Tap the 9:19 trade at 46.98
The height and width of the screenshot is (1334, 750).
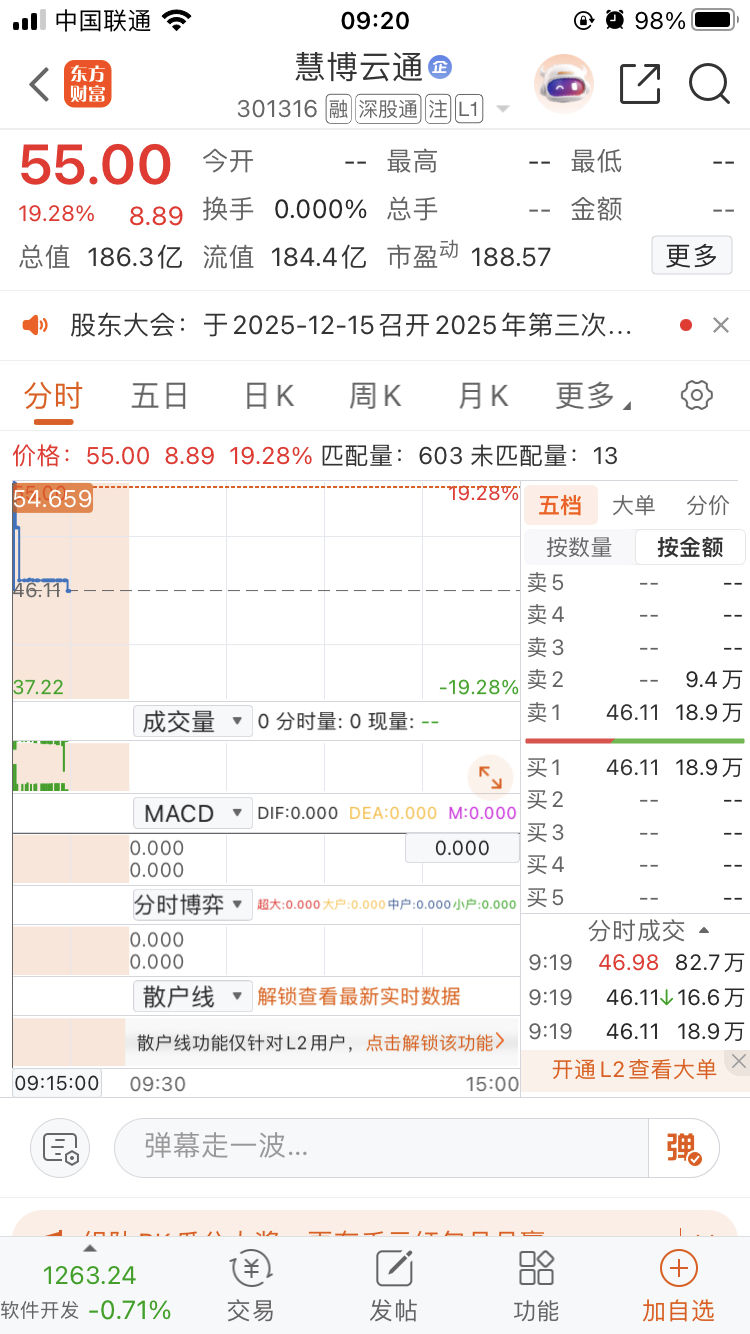(635, 963)
